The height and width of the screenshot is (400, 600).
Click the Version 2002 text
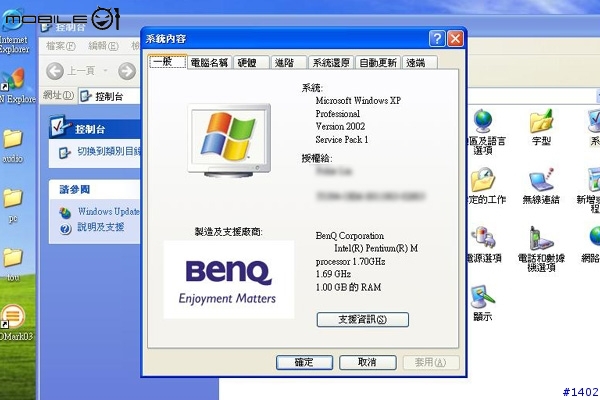340,126
